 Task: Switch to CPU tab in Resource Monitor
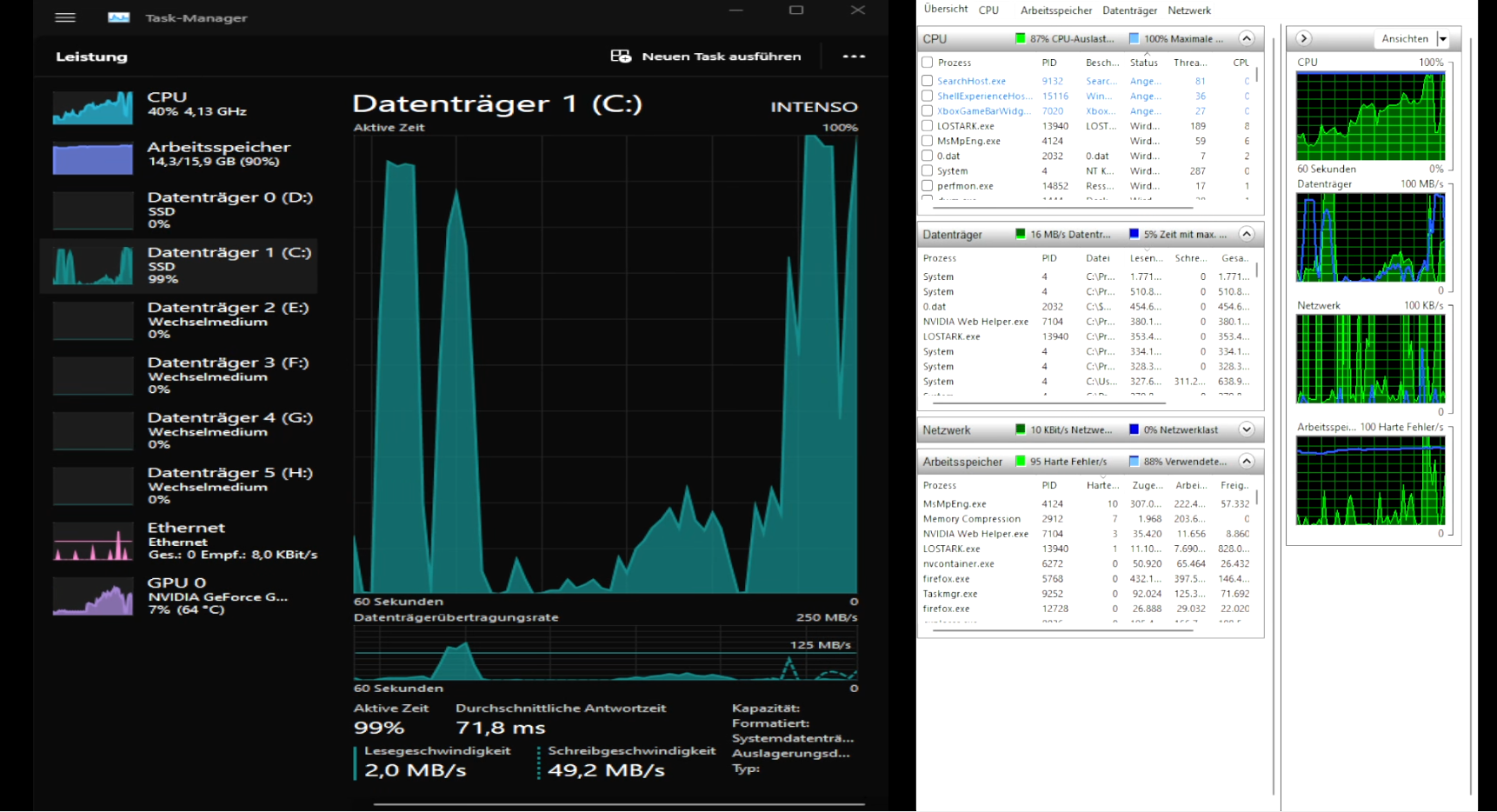tap(988, 10)
